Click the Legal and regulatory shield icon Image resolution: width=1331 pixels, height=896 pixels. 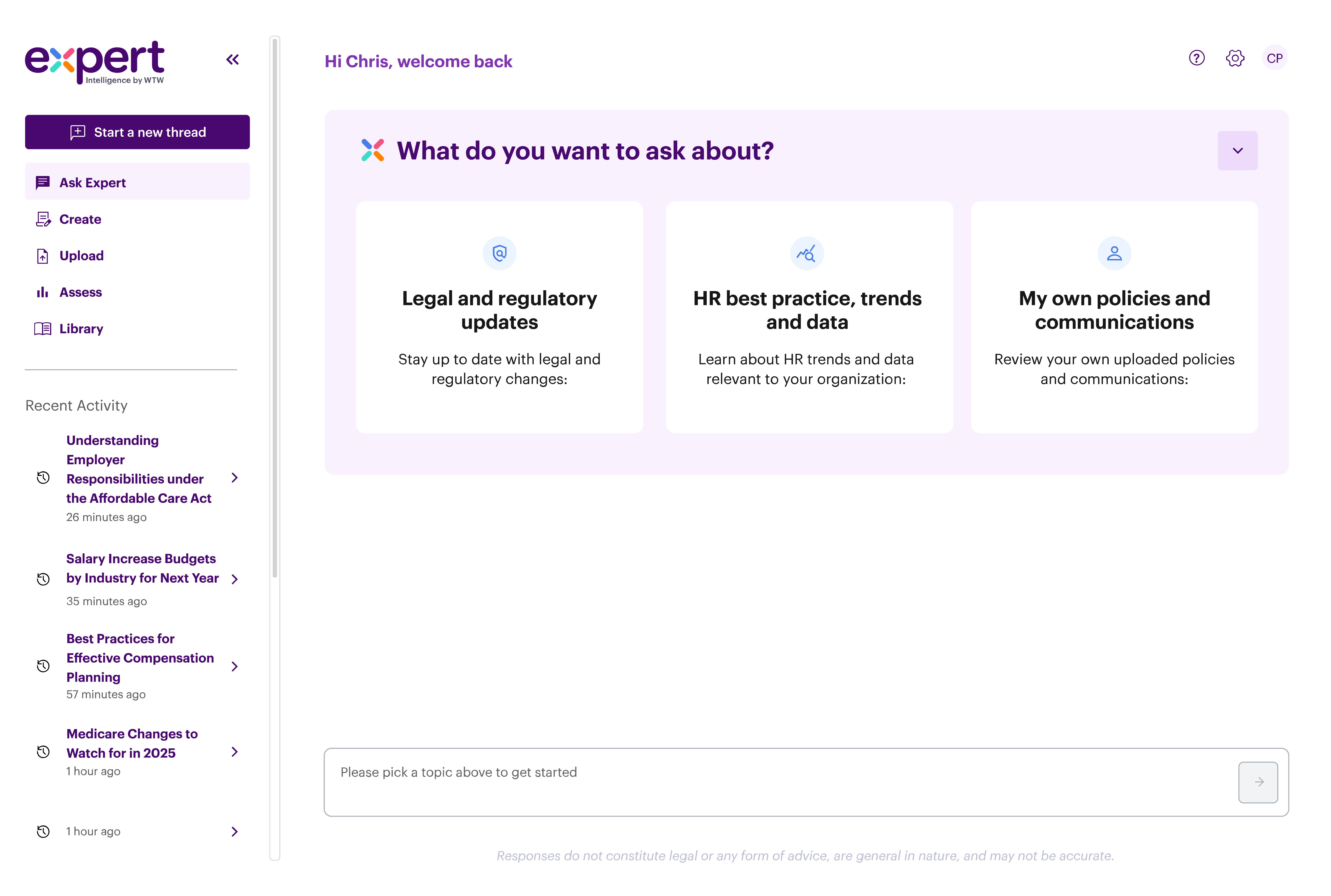[x=499, y=253]
